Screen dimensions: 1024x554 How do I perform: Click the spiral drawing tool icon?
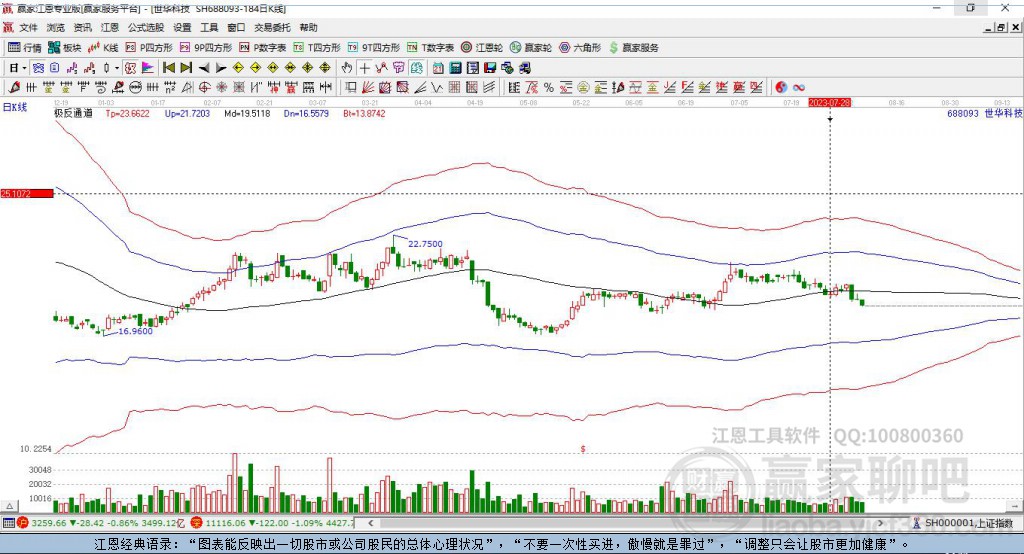(x=101, y=88)
